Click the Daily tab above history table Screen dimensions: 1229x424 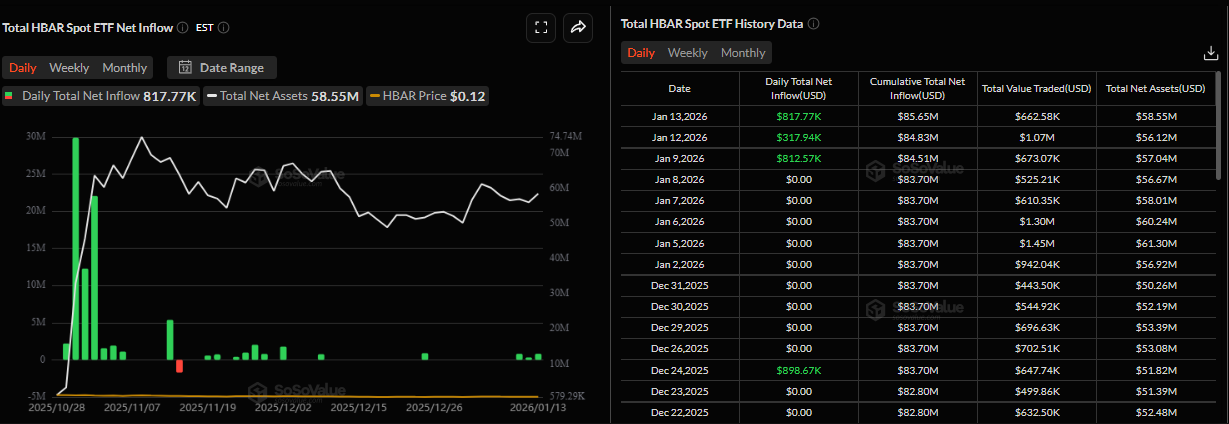tap(641, 53)
